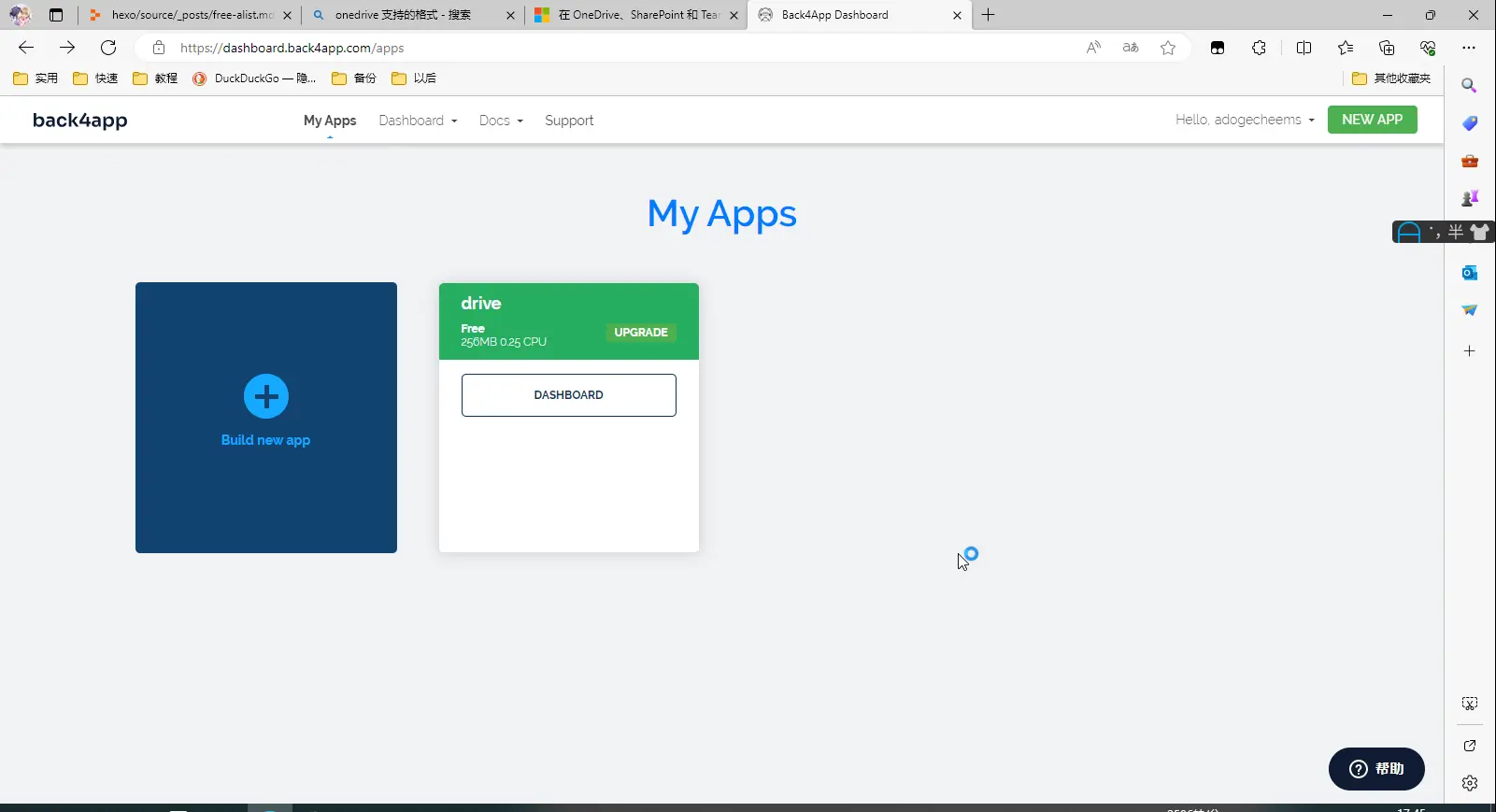This screenshot has width=1496, height=812.
Task: Open DuckDuckGo bookmark
Action: point(254,78)
